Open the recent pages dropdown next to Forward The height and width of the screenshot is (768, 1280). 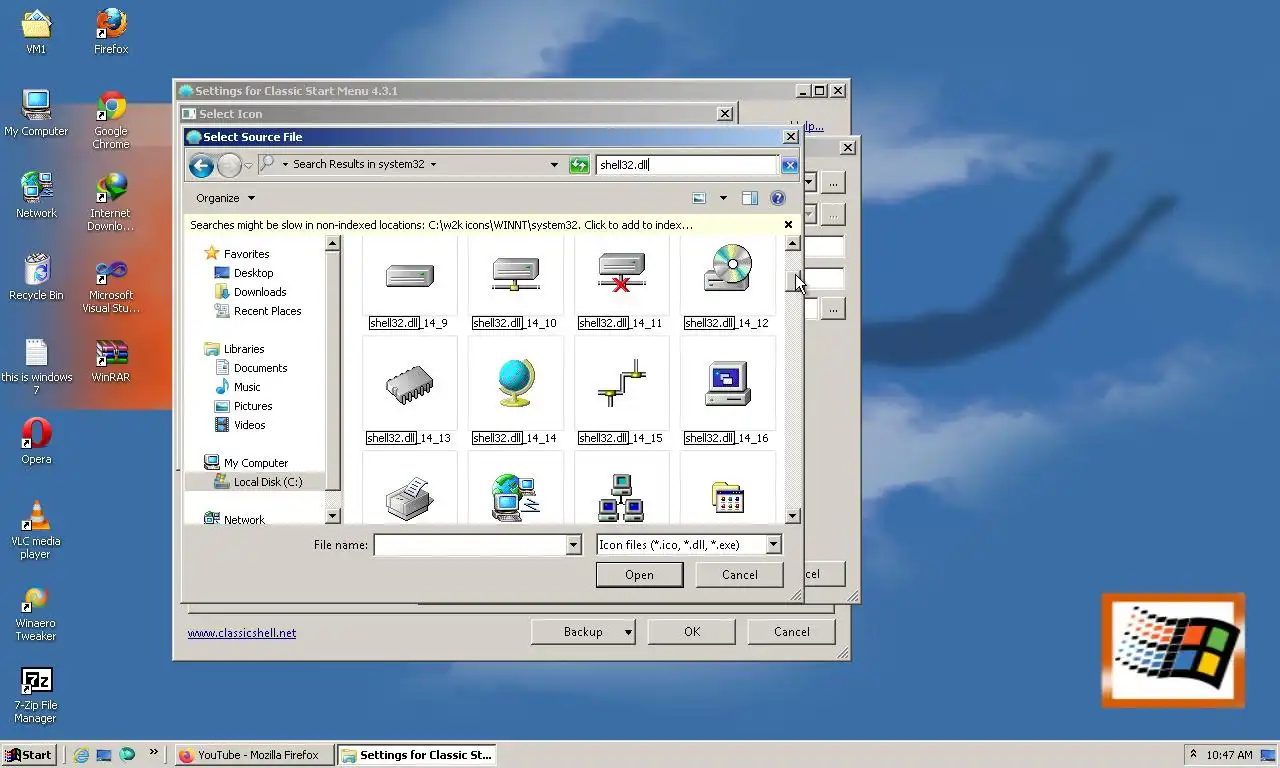tap(248, 165)
